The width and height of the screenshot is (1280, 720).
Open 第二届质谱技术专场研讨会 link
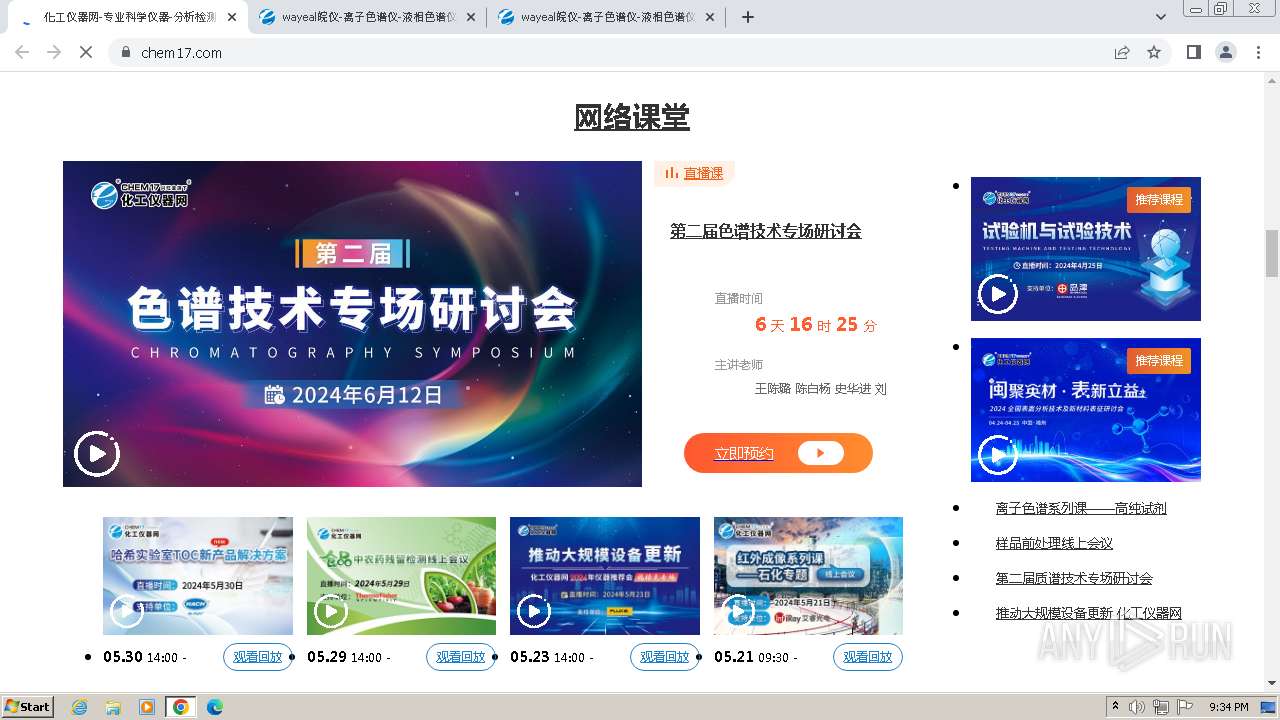point(1074,578)
